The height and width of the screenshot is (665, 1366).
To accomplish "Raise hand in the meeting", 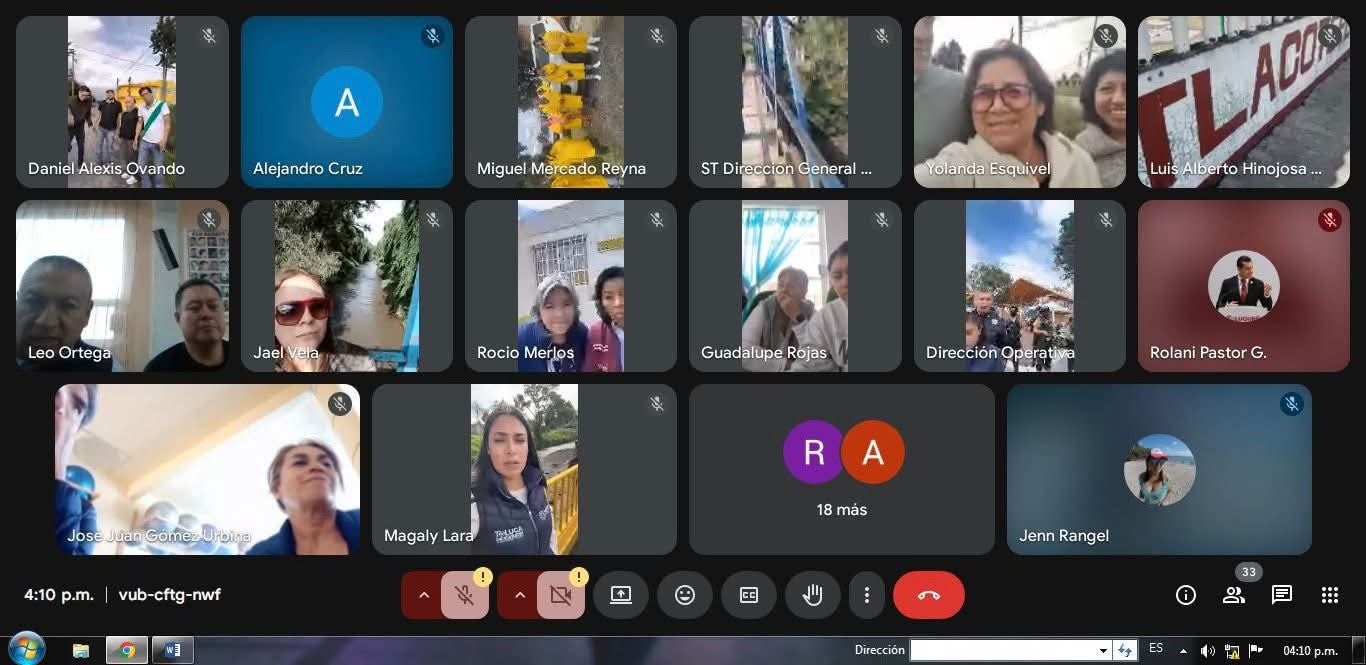I will click(x=813, y=595).
